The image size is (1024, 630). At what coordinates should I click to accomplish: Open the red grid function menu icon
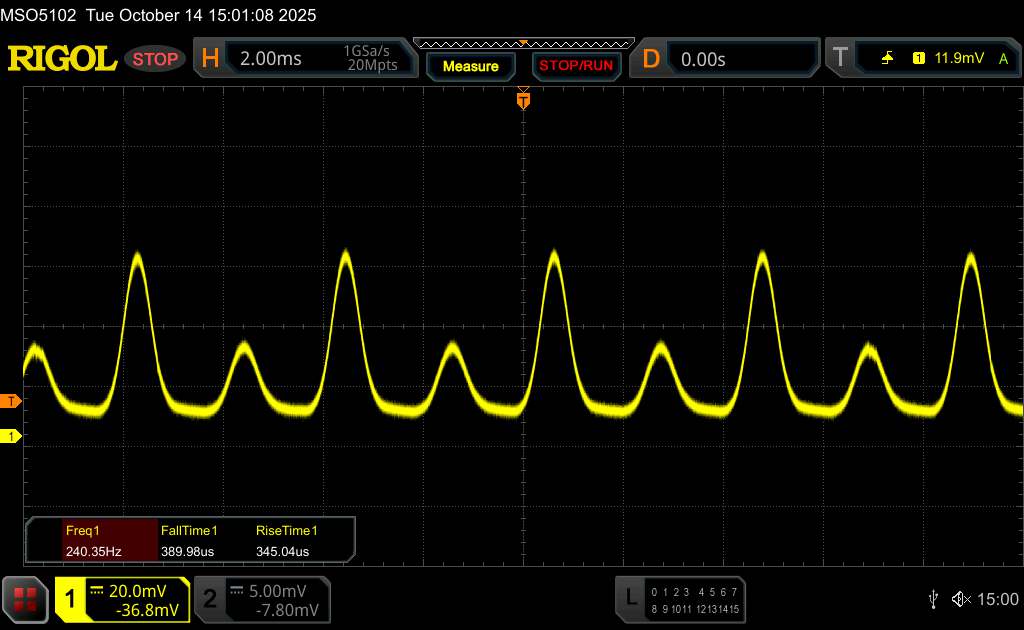[x=26, y=599]
